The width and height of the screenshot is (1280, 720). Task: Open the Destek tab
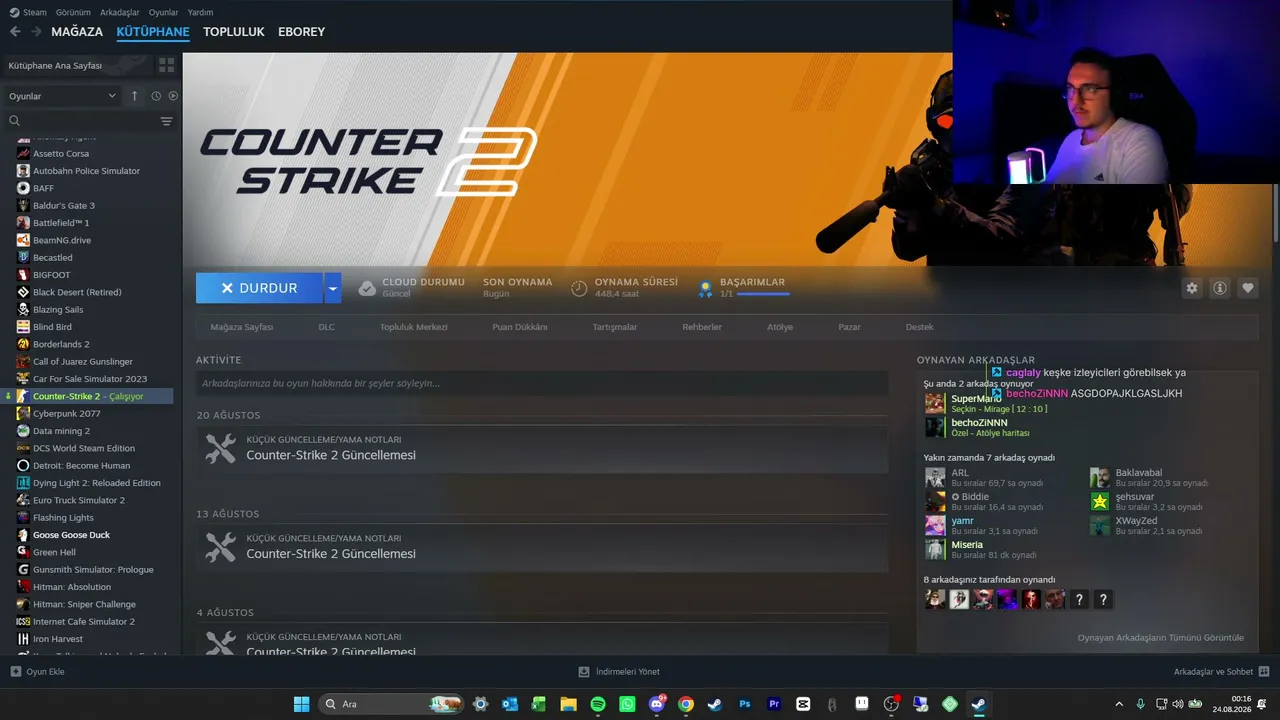920,327
